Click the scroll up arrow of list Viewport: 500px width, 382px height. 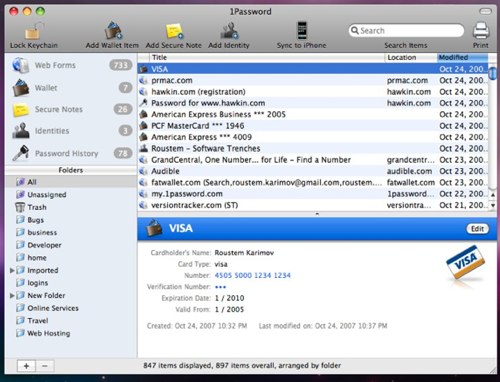(493, 195)
